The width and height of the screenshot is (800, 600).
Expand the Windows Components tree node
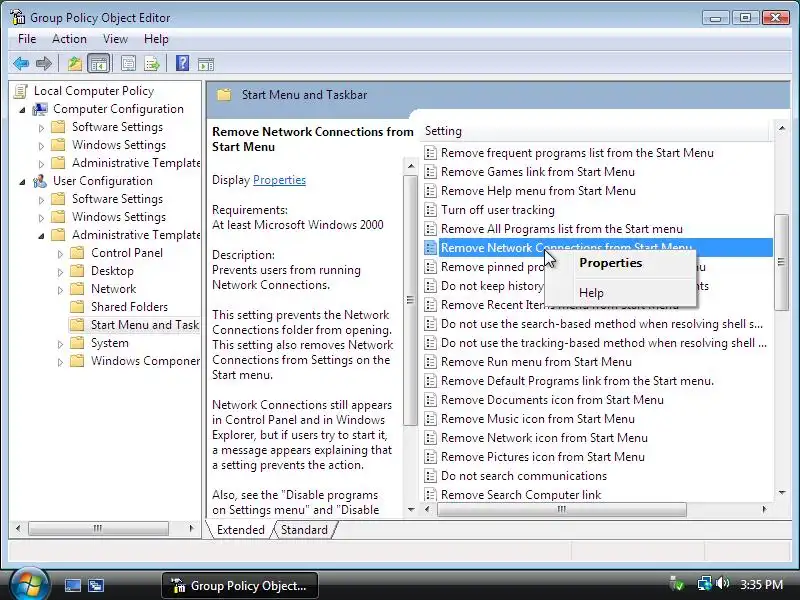click(60, 362)
